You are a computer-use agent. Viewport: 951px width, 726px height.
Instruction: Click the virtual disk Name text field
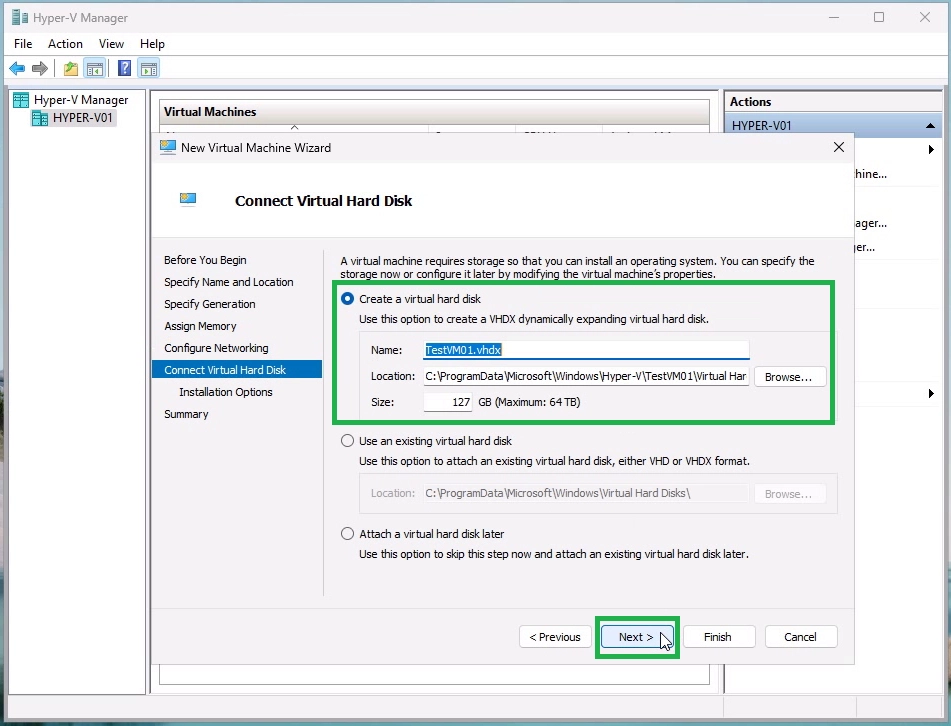[586, 350]
